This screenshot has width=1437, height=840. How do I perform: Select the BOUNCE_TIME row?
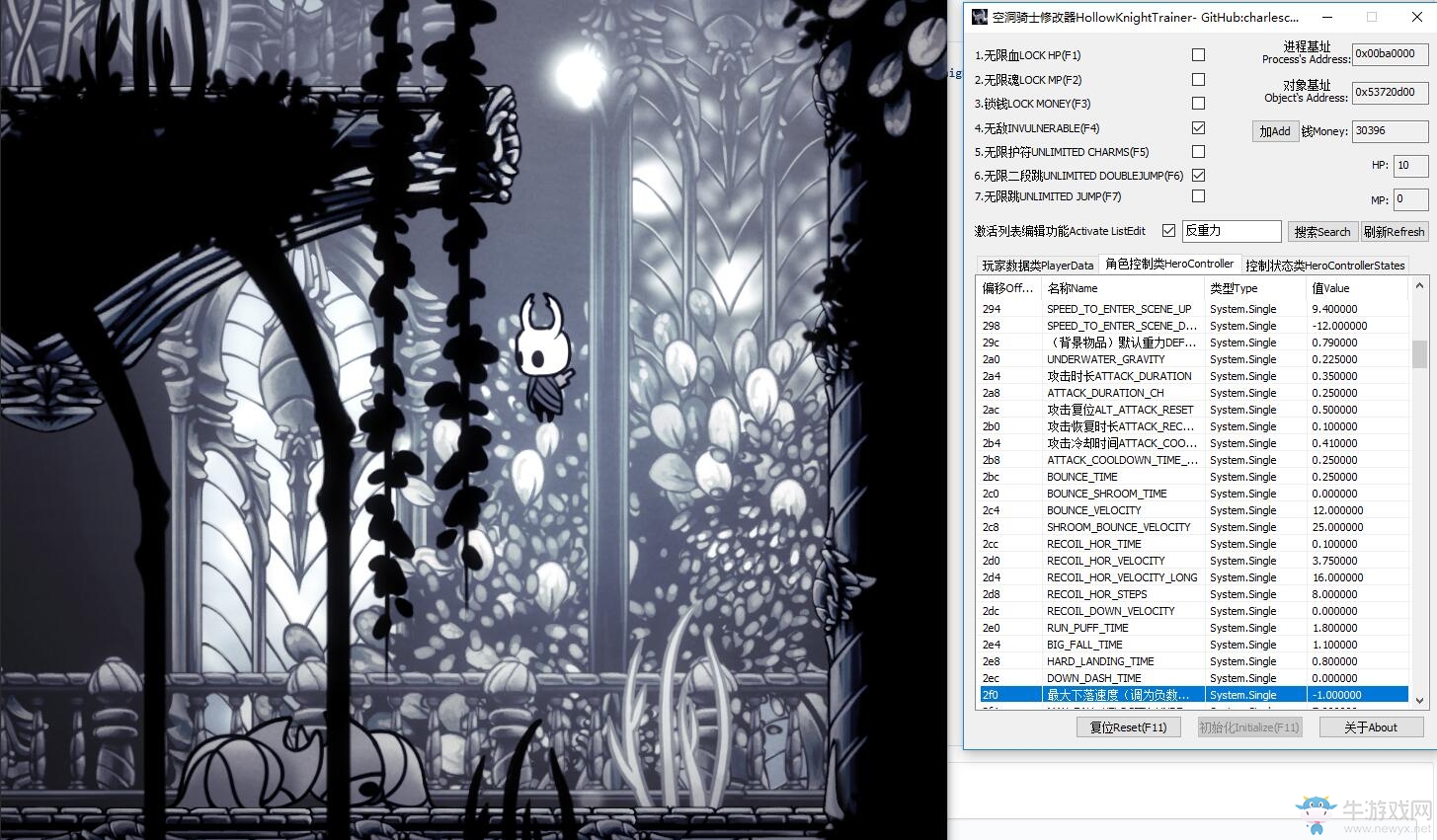pos(1193,477)
